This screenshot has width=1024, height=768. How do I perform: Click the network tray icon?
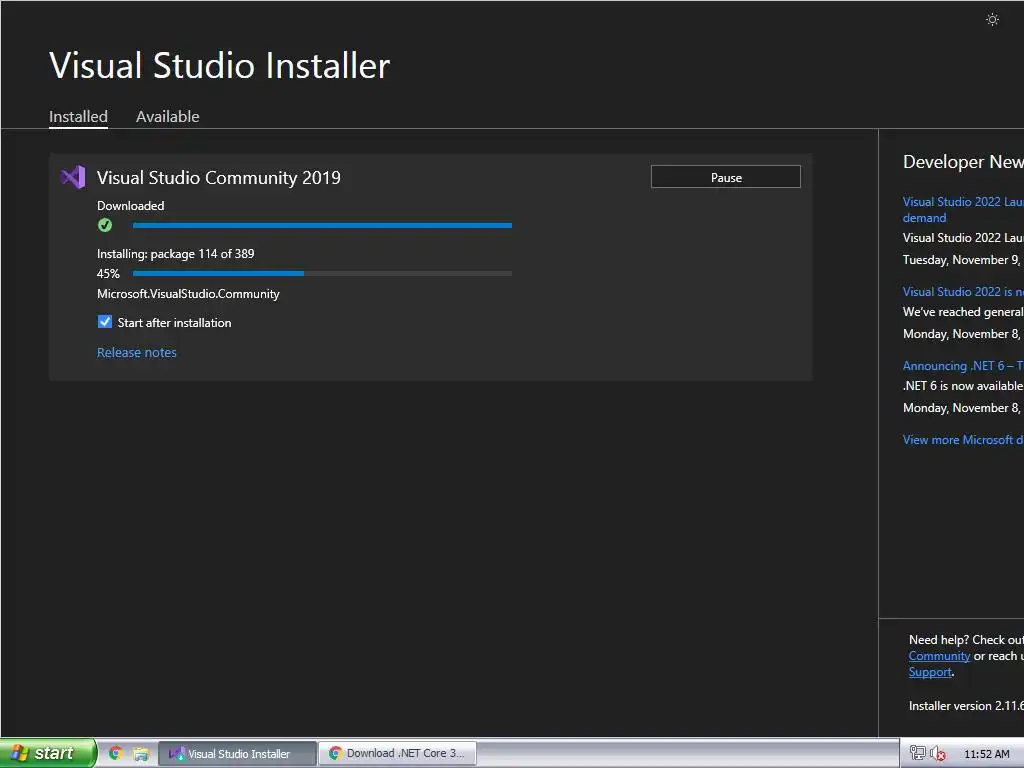tap(918, 753)
